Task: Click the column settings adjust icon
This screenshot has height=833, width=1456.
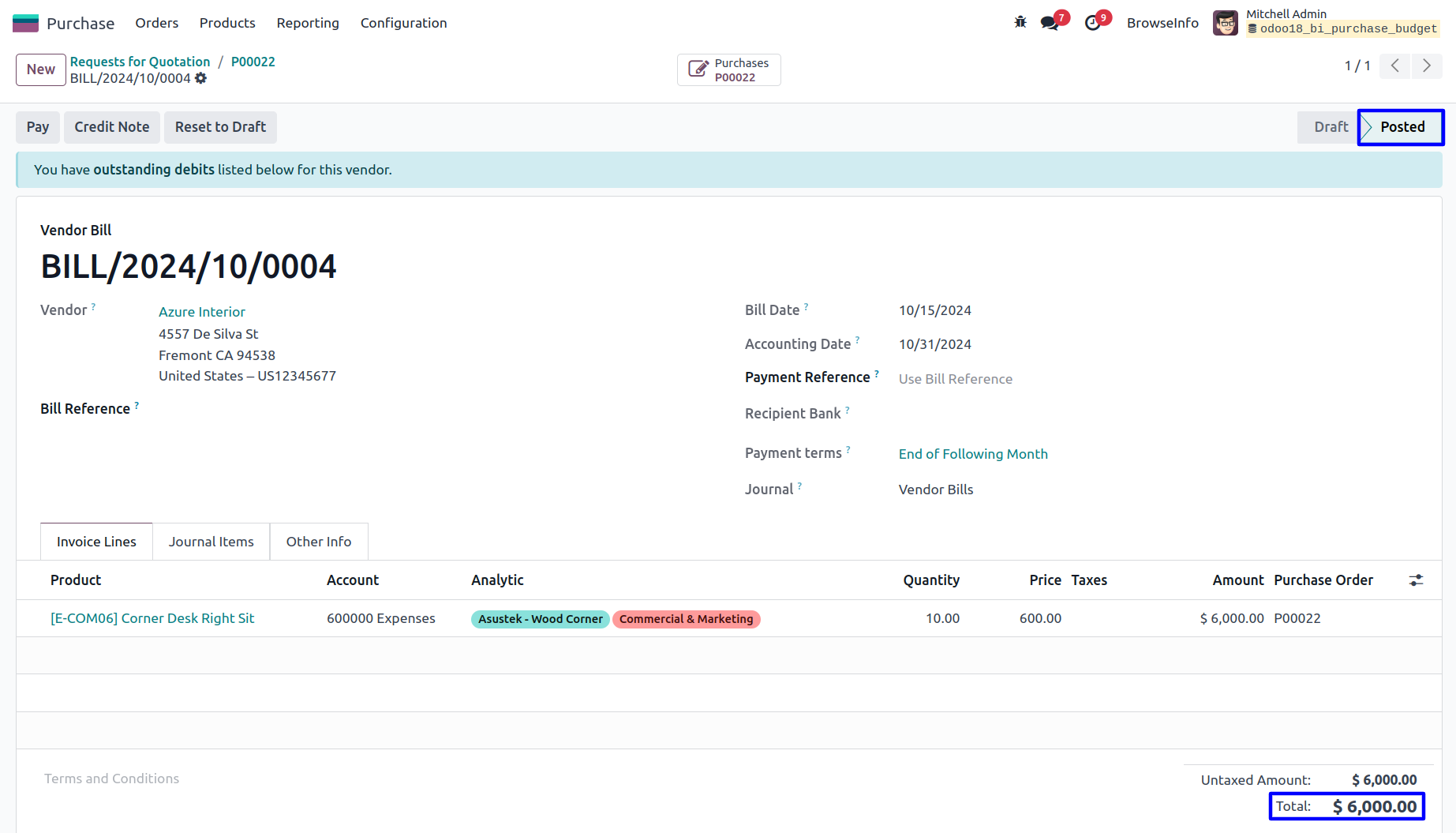Action: pyautogui.click(x=1416, y=580)
